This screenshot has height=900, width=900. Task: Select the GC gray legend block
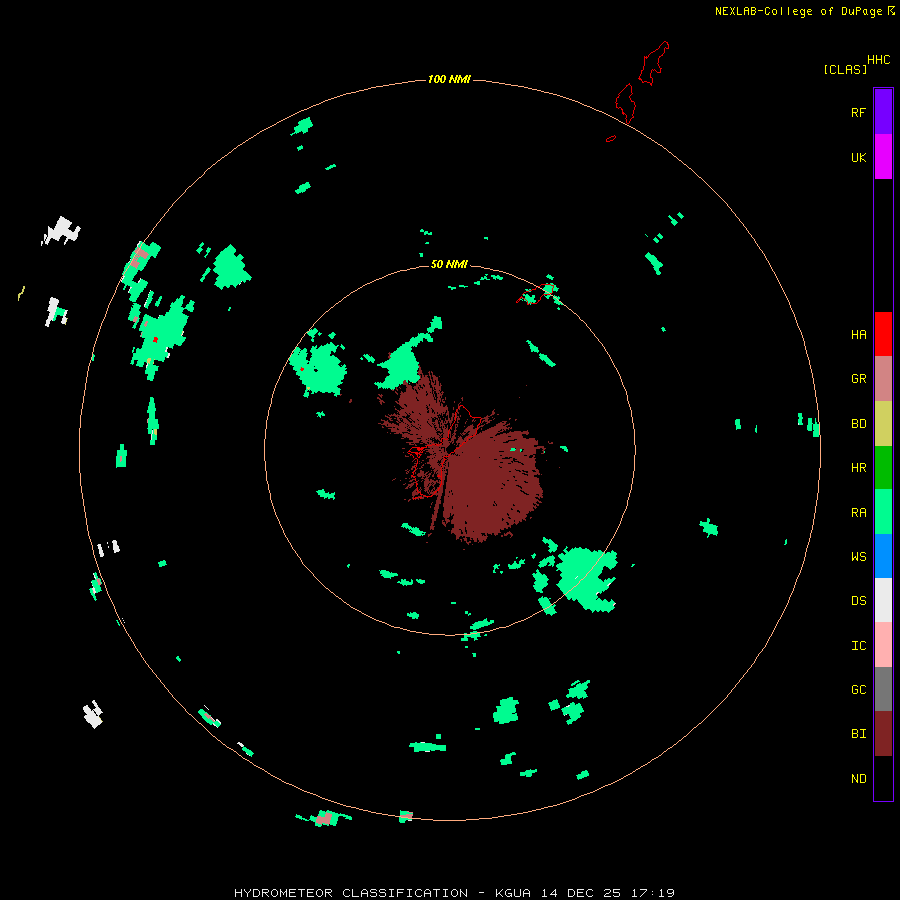[x=883, y=689]
